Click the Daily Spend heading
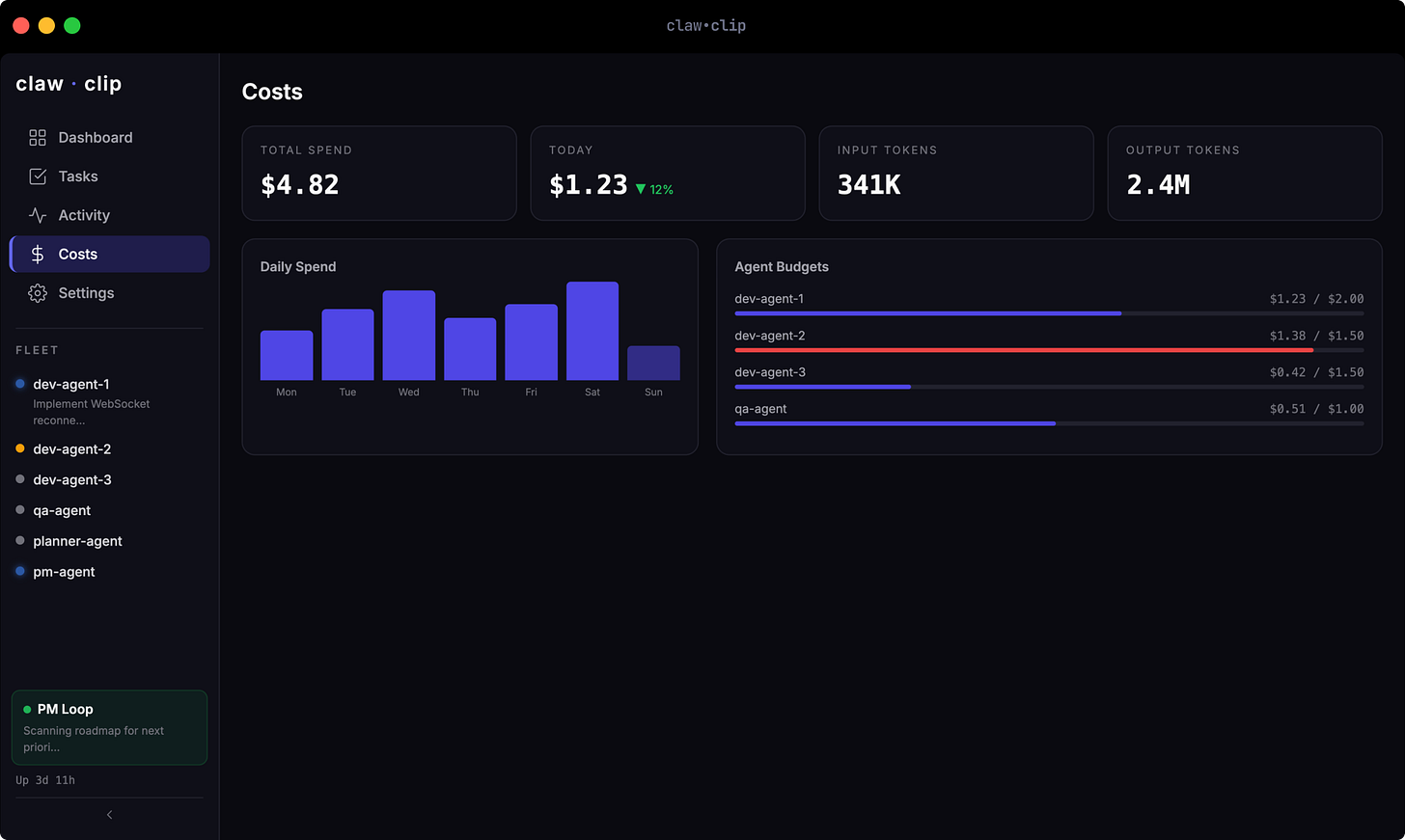The height and width of the screenshot is (840, 1405). [298, 267]
